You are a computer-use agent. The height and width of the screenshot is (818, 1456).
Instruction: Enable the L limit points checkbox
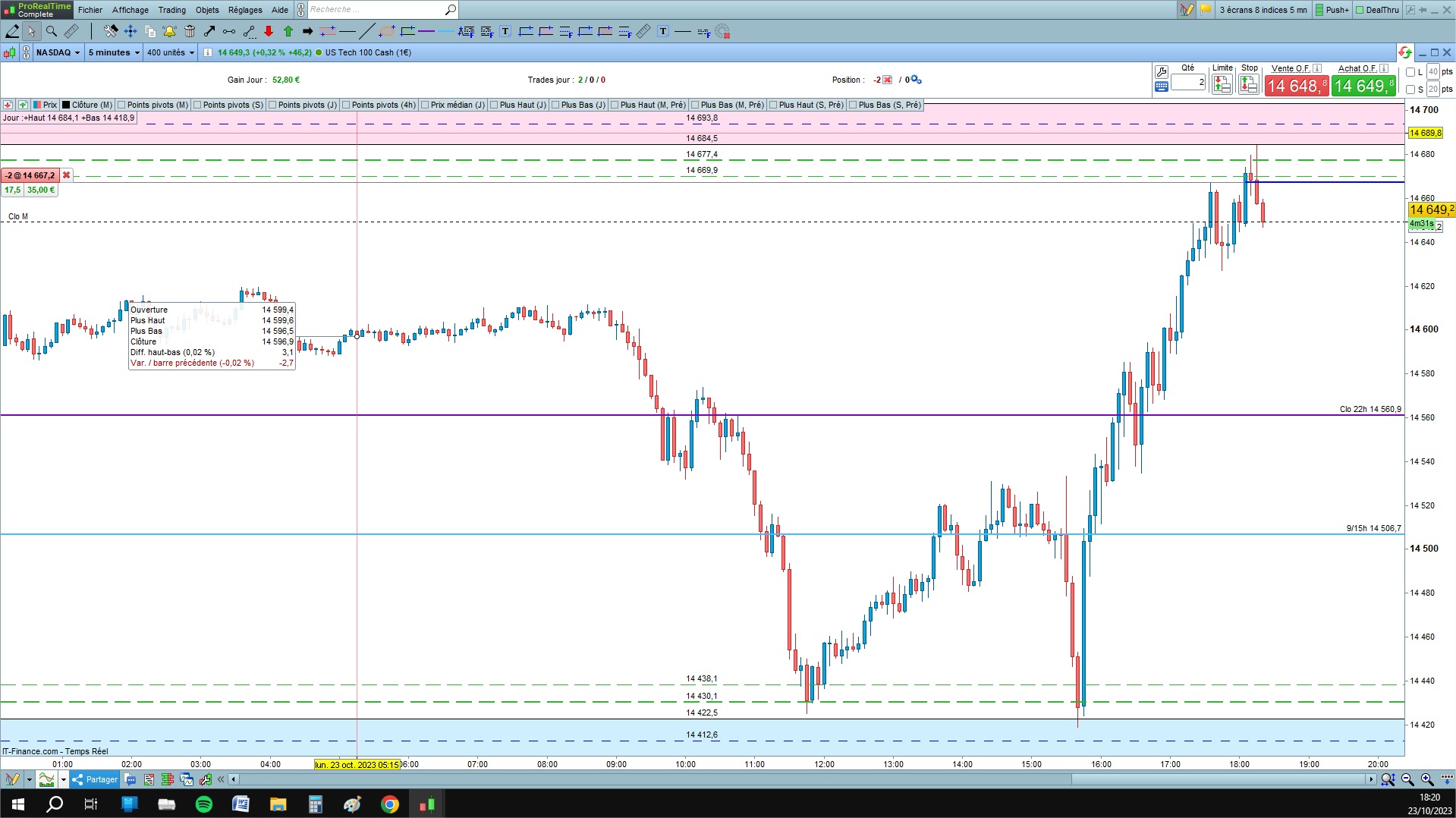pos(1410,72)
